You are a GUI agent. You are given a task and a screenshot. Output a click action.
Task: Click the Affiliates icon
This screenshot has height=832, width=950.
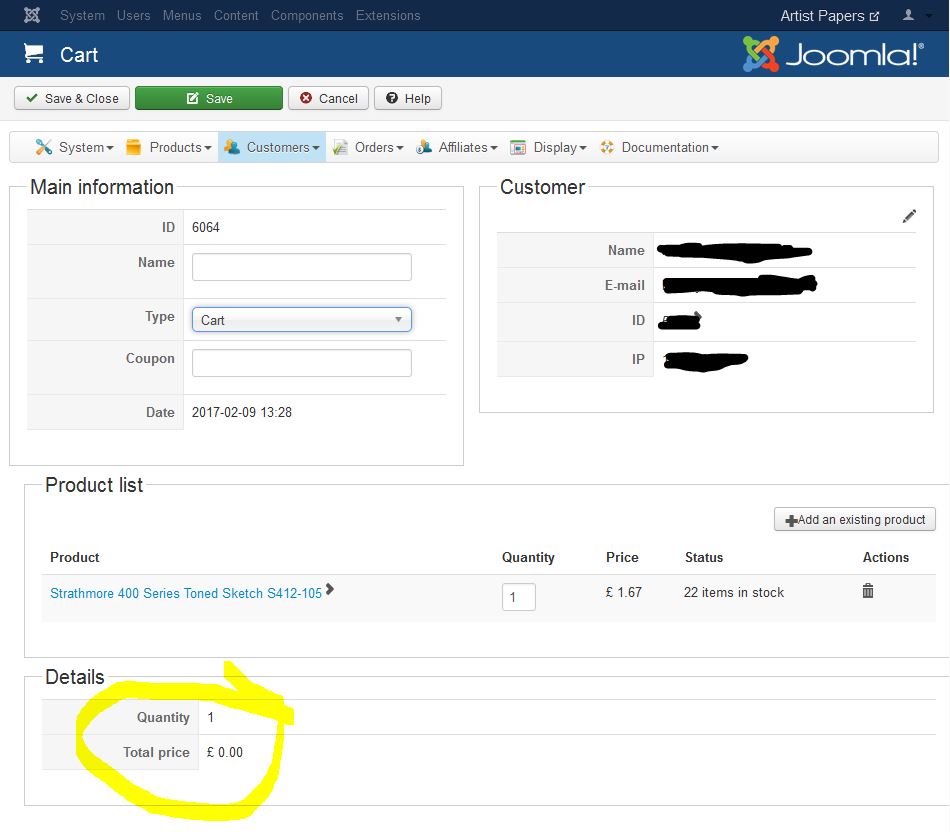click(x=424, y=147)
